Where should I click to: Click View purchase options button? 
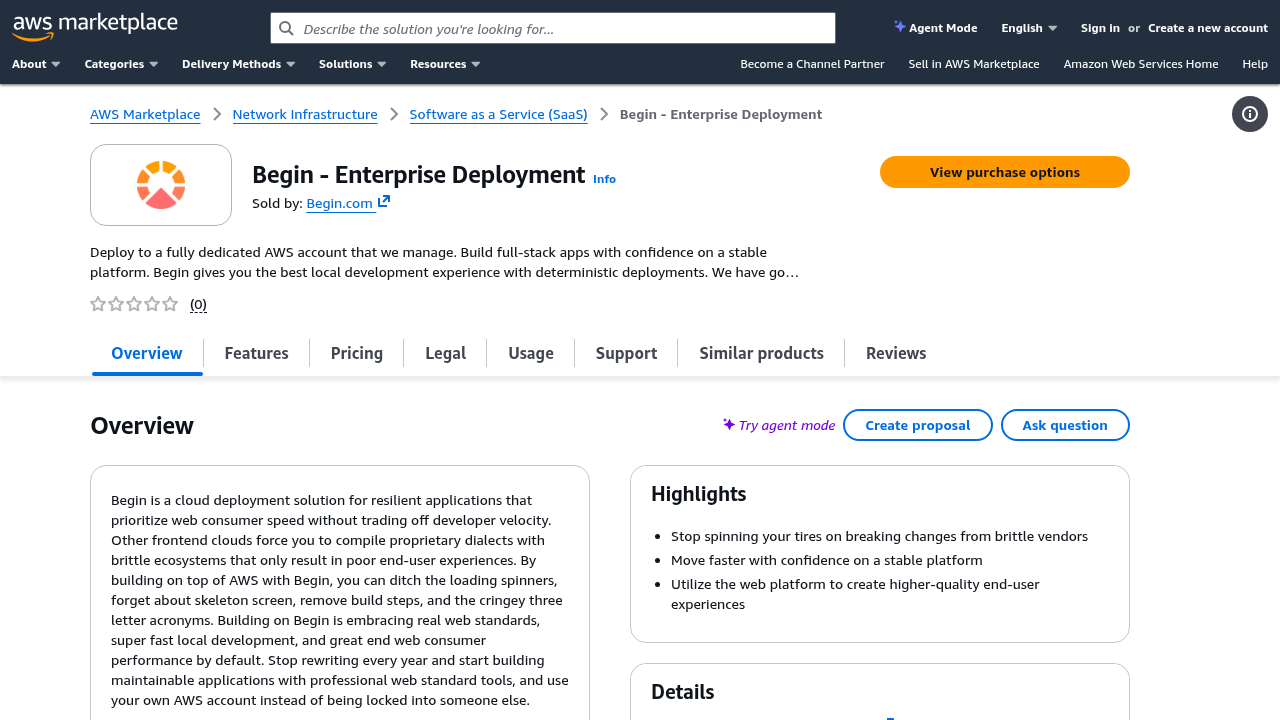(1005, 172)
